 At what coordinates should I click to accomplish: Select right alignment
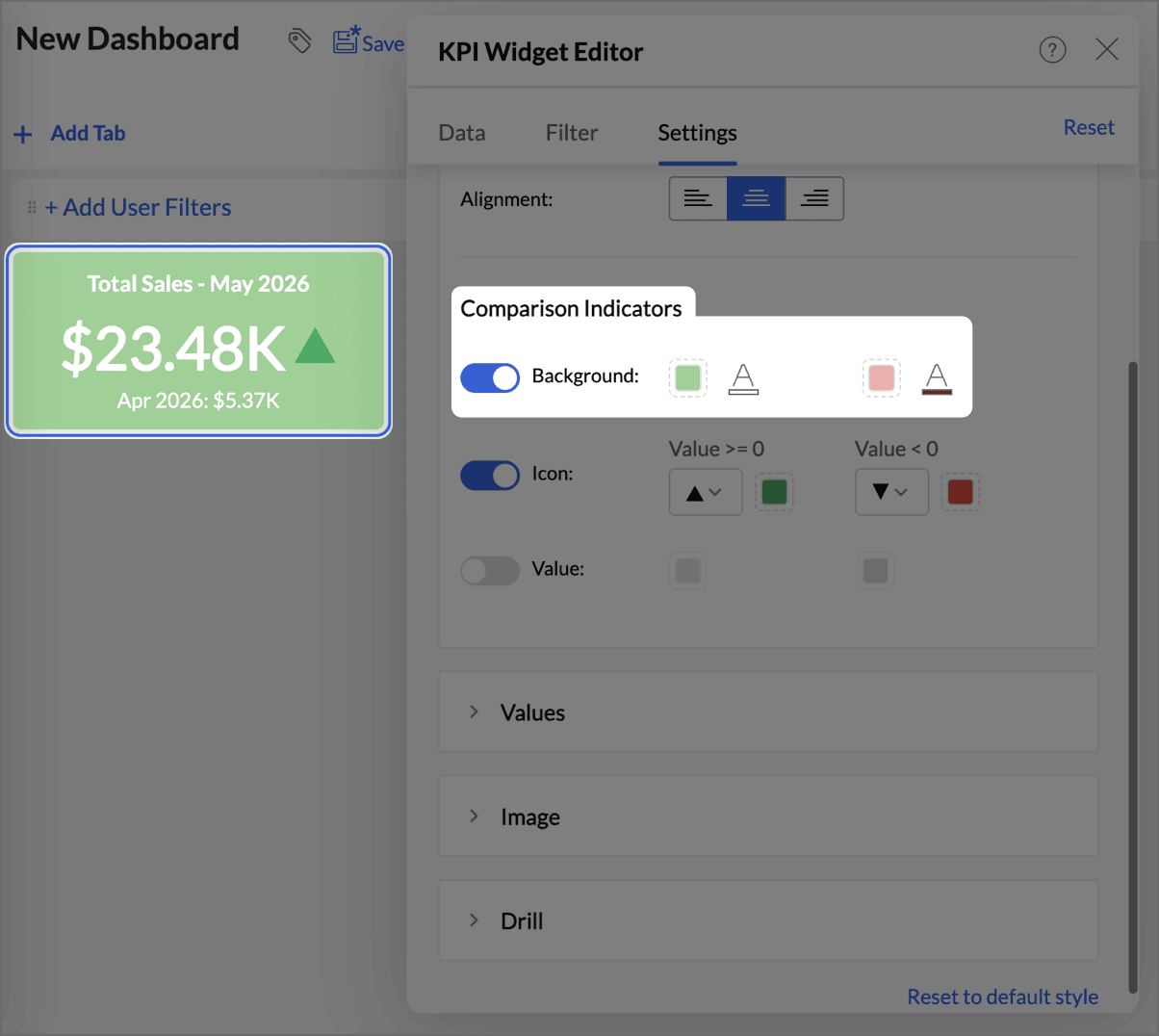[x=814, y=198]
